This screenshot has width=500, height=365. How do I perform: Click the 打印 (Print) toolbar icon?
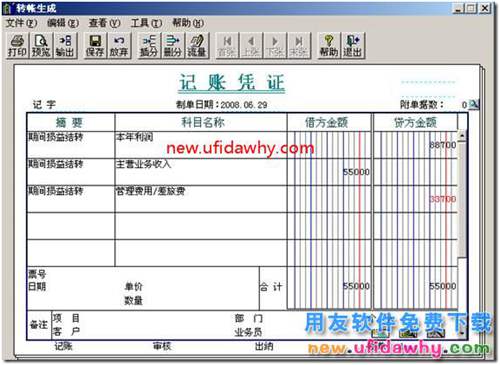[17, 46]
